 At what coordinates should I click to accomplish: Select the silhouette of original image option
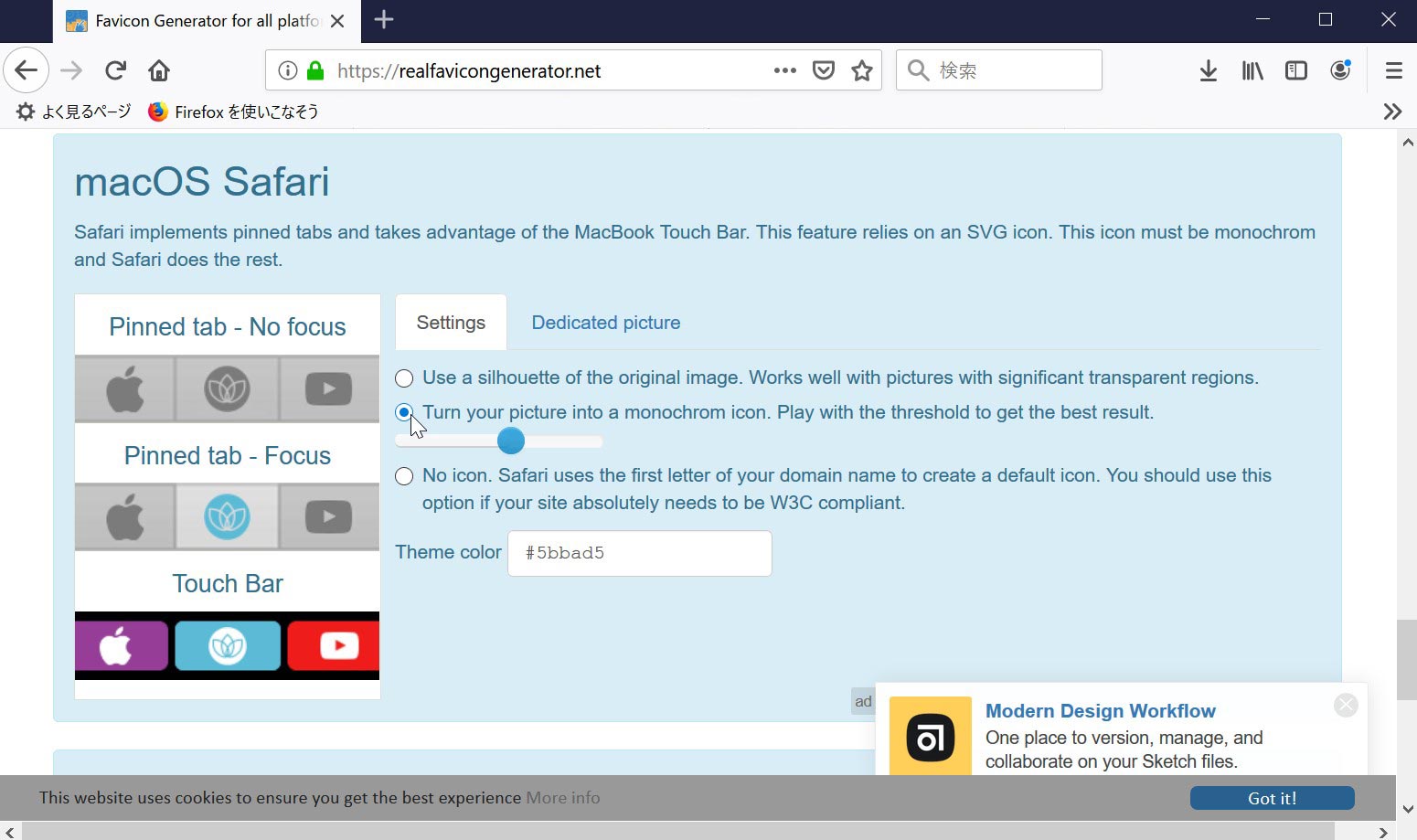coord(404,378)
